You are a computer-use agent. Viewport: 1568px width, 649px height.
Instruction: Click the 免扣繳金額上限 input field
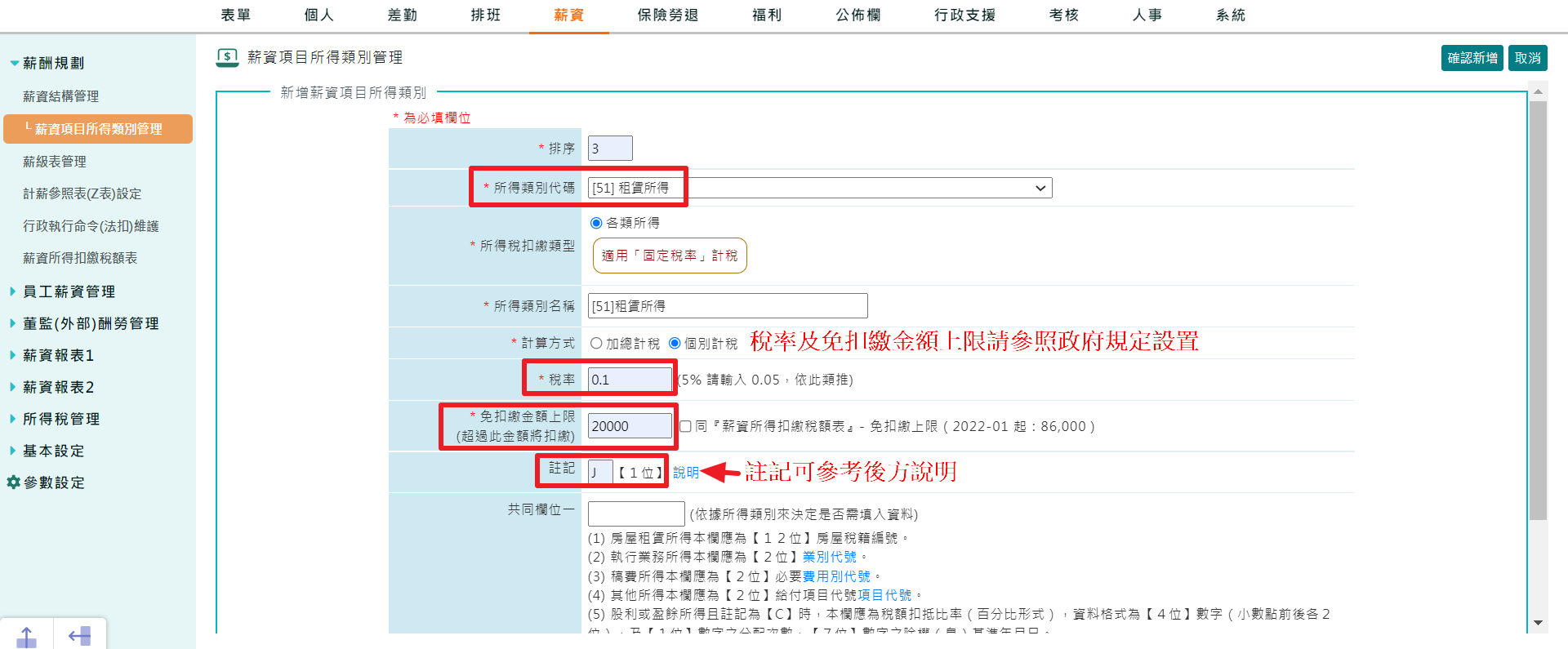(630, 426)
